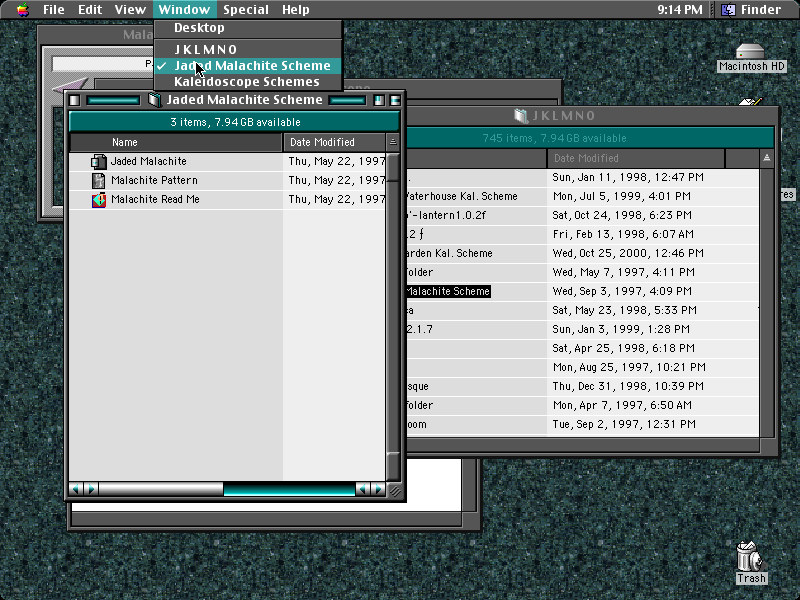
Task: Click the date Wed, Oct 25, 2000, 12:46 PM
Action: pyautogui.click(x=628, y=254)
